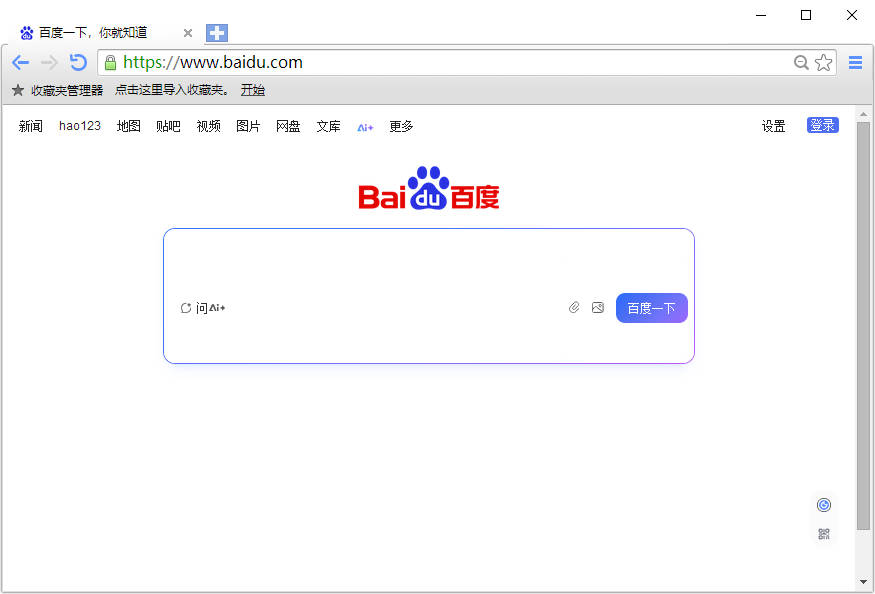Open a new tab with plus button
The height and width of the screenshot is (594, 875).
217,33
